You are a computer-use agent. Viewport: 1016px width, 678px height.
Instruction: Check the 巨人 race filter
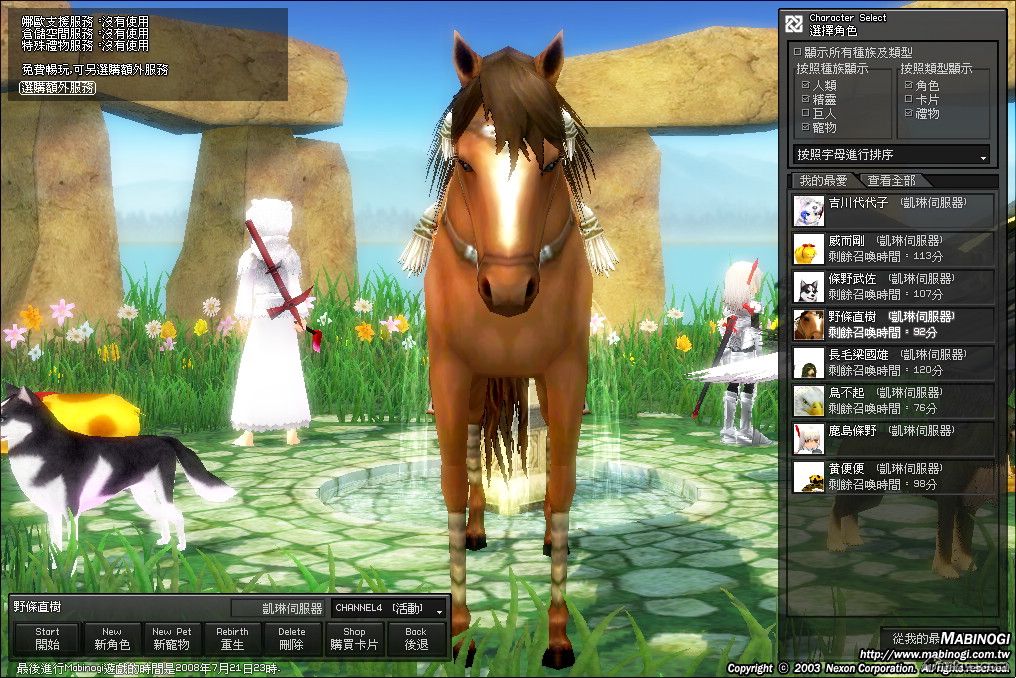pos(805,113)
